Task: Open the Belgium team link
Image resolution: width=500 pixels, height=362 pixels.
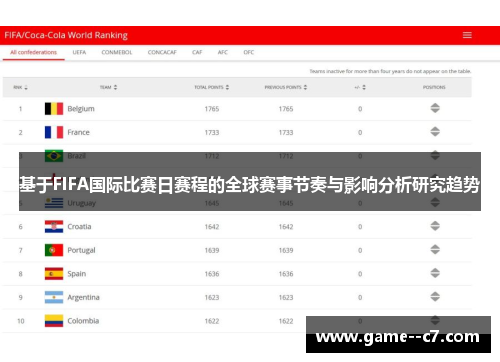Action: [x=81, y=109]
